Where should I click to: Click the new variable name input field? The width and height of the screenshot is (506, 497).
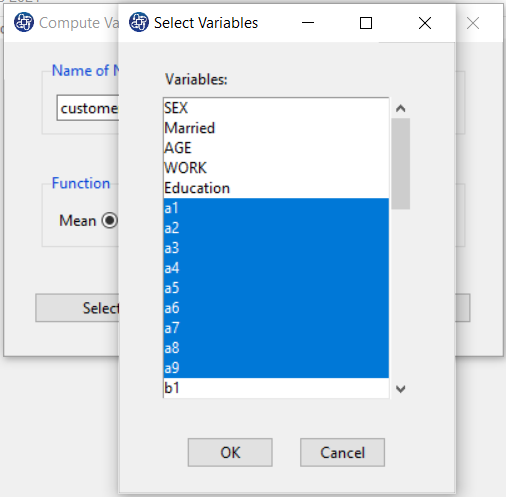(88, 108)
